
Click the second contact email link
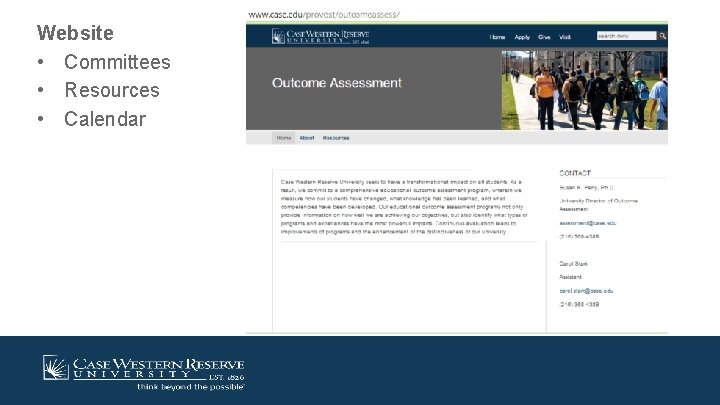pos(586,291)
